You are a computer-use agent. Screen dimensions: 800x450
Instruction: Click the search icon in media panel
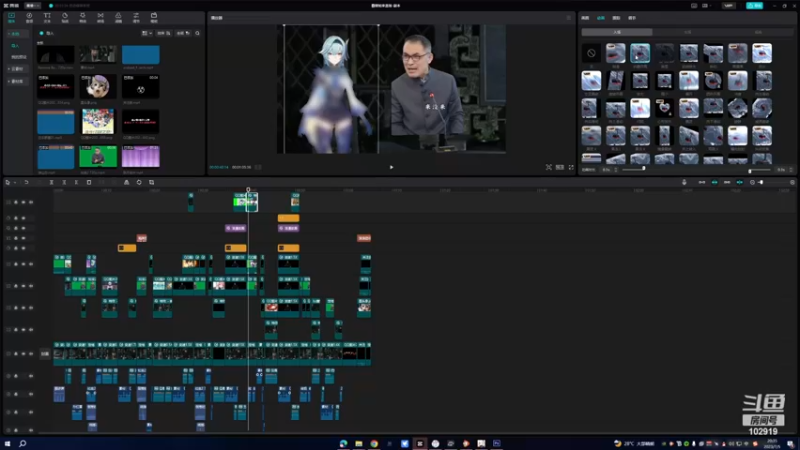pyautogui.click(x=197, y=33)
